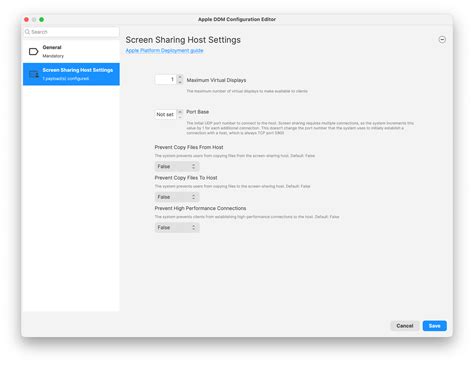Screen dimensions: 474x365
Task: Increase Maximum Virtual Displays with up arrow
Action: pyautogui.click(x=180, y=77)
